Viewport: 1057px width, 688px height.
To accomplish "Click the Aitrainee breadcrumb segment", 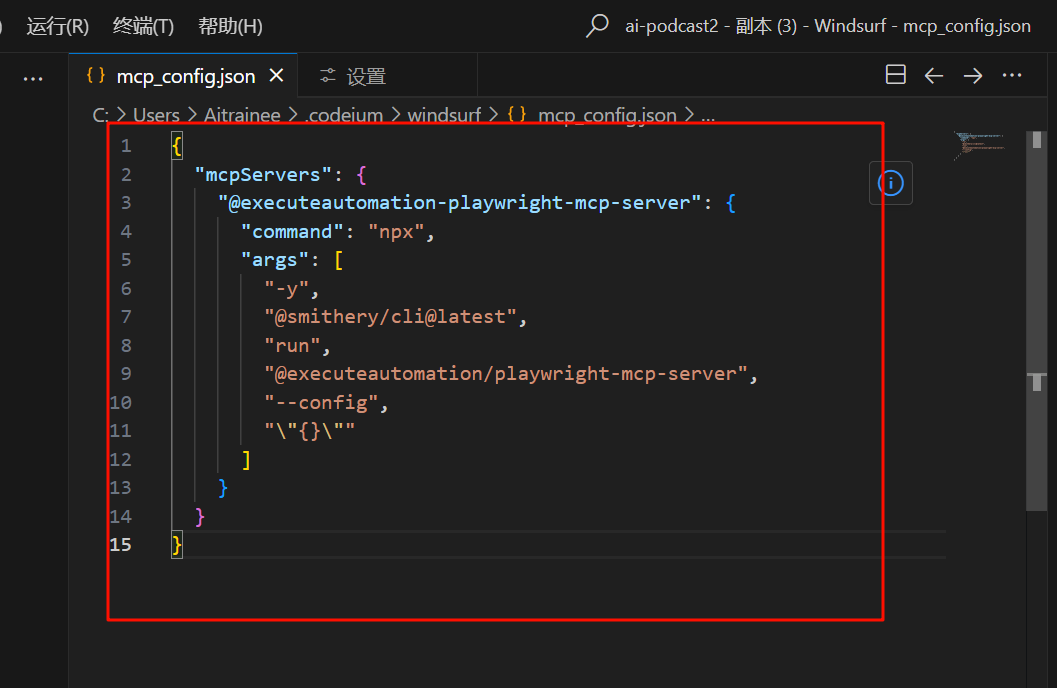I will 244,115.
